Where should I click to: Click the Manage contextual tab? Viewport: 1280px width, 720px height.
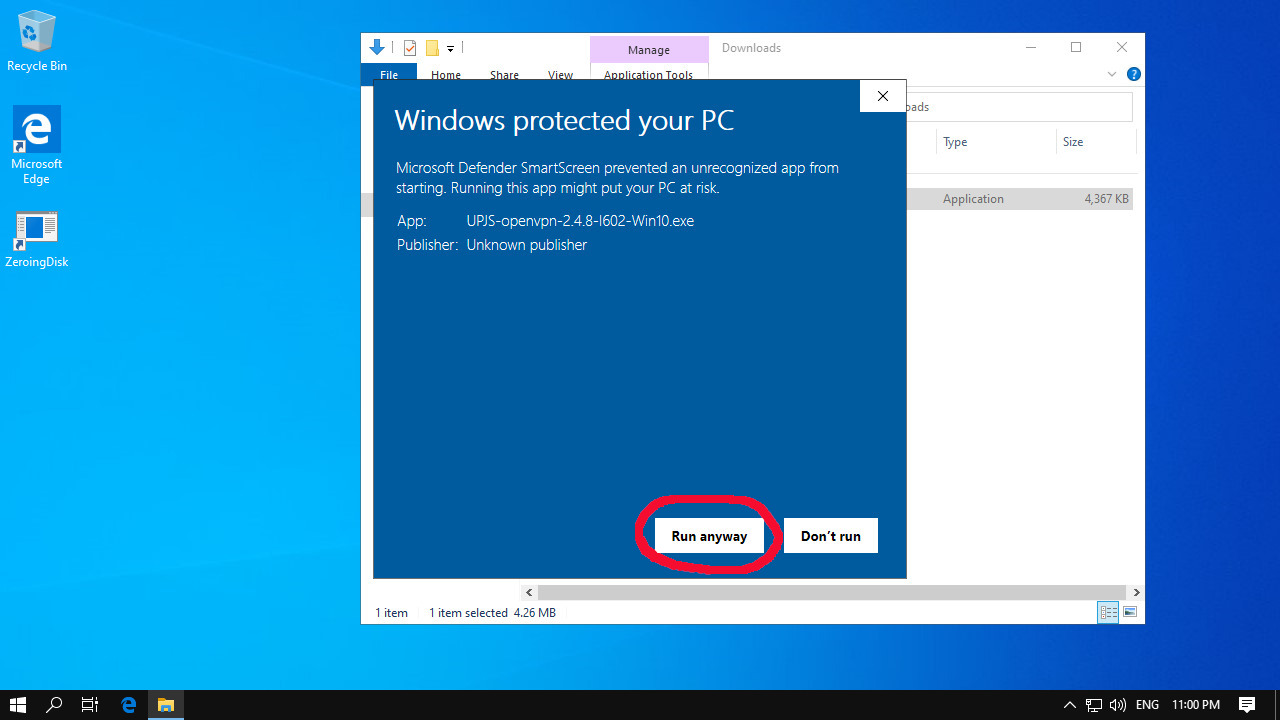point(649,49)
